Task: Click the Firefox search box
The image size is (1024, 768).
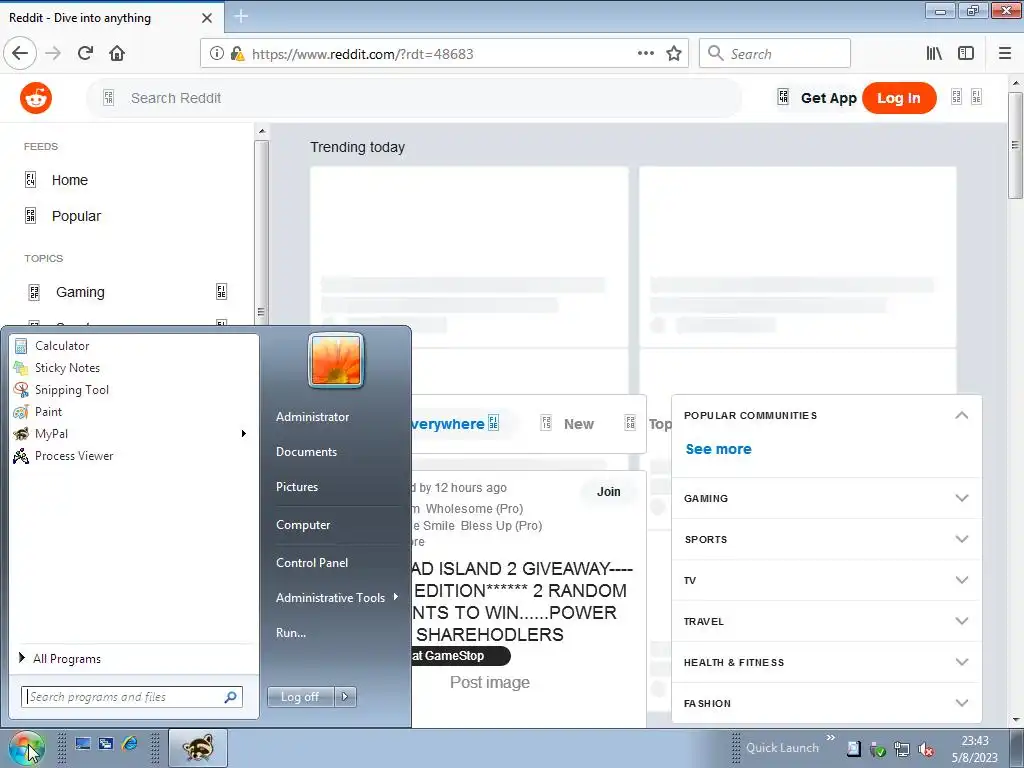Action: tap(775, 54)
